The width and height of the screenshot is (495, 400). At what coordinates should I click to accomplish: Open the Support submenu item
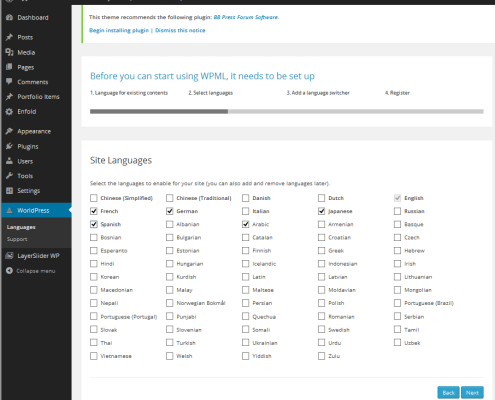click(x=17, y=239)
